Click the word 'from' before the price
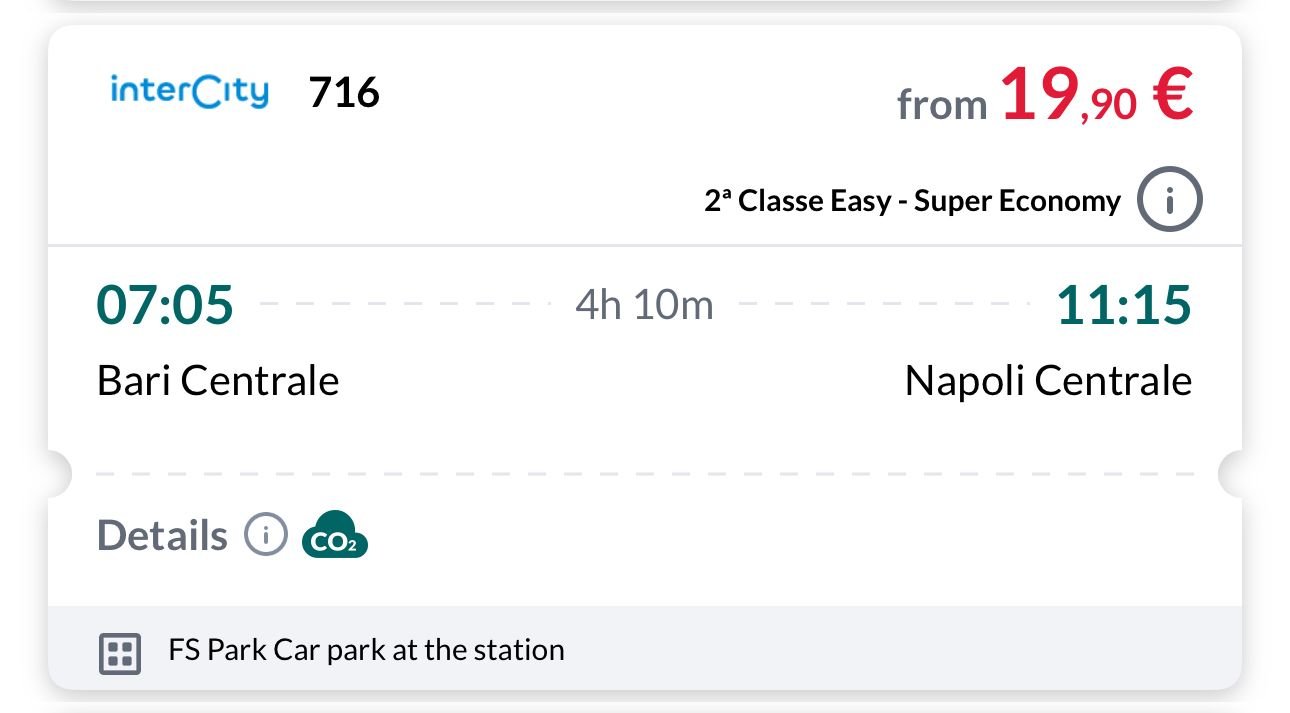The image size is (1290, 713). tap(942, 104)
